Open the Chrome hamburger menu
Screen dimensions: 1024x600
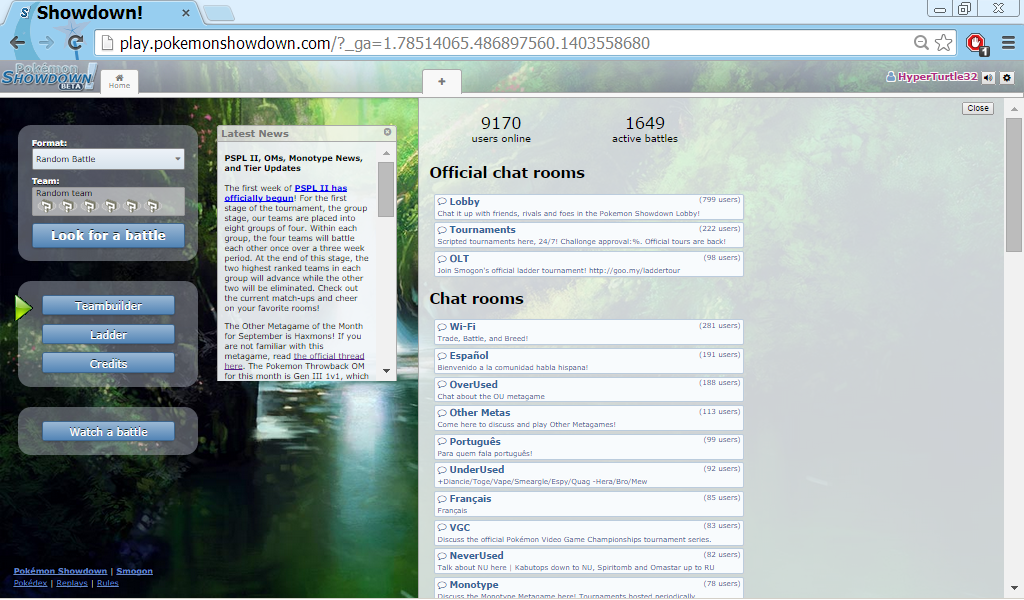[1008, 43]
